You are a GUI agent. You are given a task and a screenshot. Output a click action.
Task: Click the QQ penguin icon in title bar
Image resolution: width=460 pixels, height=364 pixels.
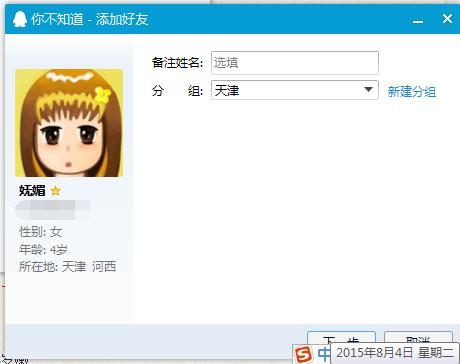pos(20,19)
